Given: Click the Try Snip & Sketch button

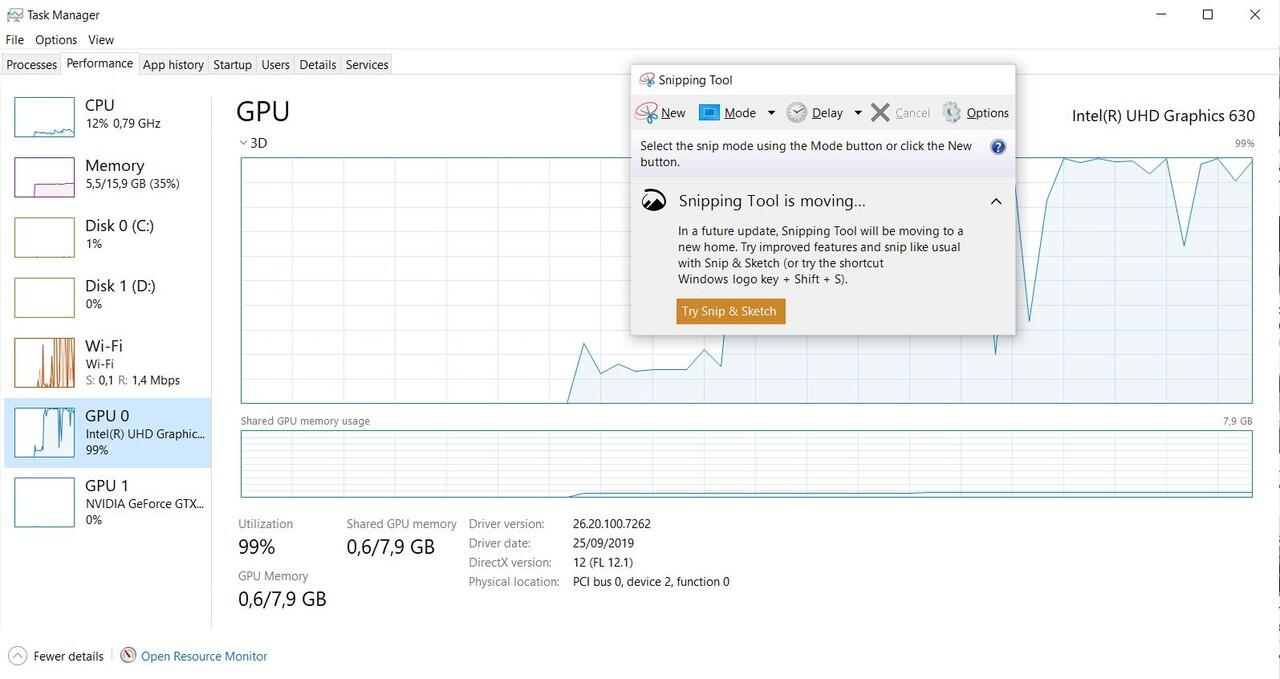Looking at the screenshot, I should click(x=730, y=311).
